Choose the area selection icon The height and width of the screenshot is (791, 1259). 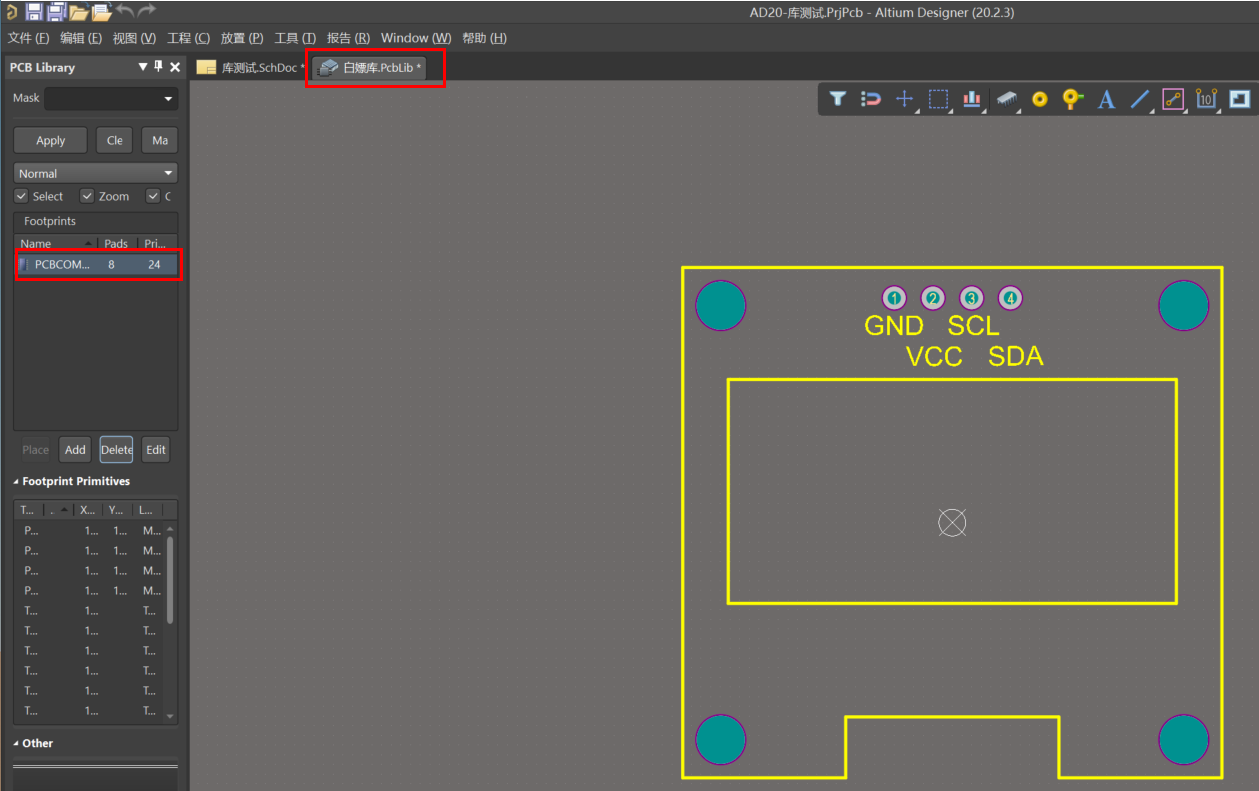[938, 99]
